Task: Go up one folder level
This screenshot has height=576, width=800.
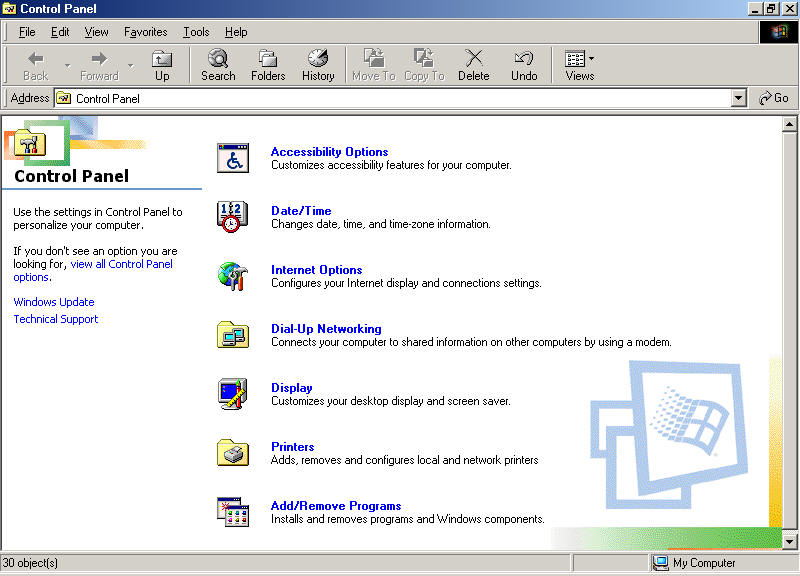Action: pos(162,65)
